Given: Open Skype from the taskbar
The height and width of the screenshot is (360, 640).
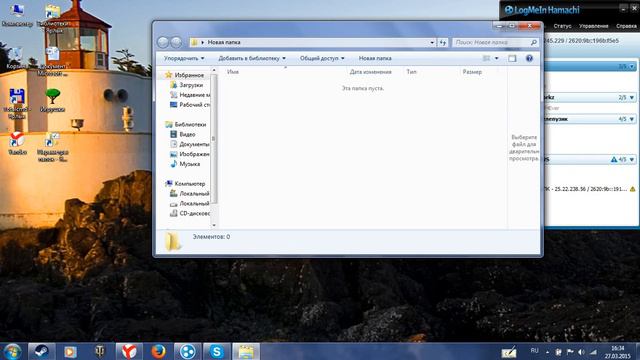Looking at the screenshot, I should [x=217, y=351].
